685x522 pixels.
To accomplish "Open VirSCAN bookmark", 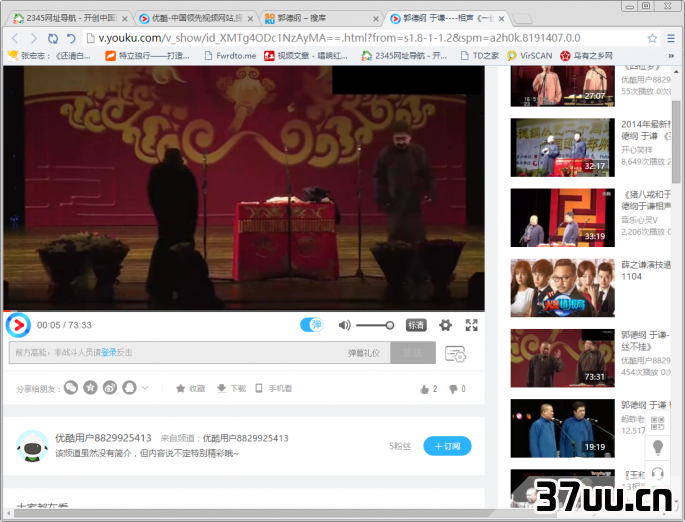I will (x=530, y=55).
